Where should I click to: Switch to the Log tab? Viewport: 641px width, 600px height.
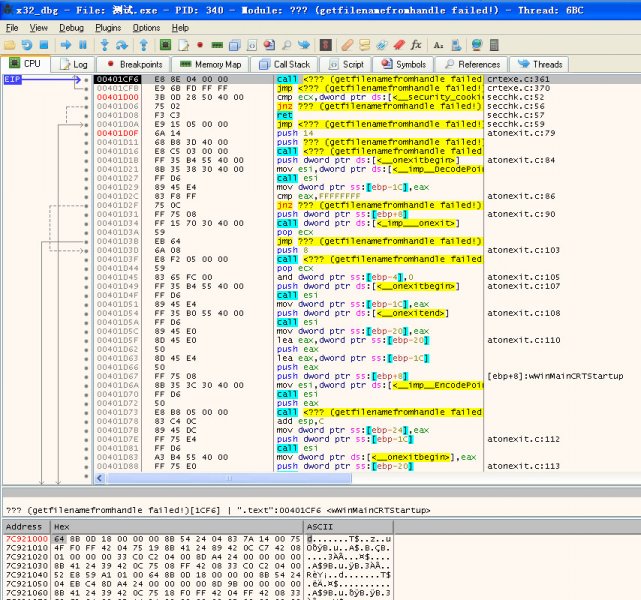[74, 65]
